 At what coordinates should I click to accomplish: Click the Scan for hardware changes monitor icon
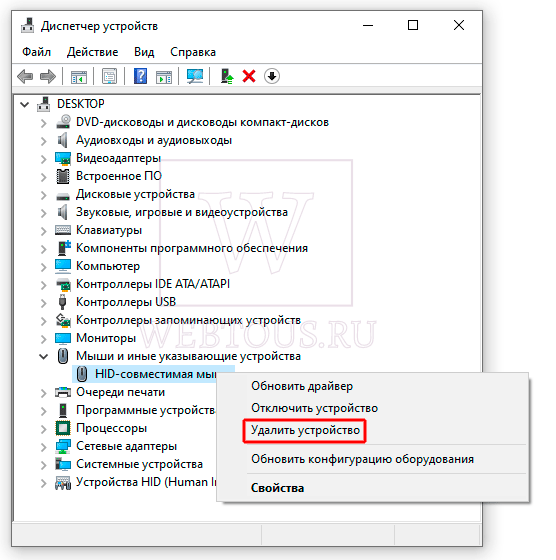point(195,76)
